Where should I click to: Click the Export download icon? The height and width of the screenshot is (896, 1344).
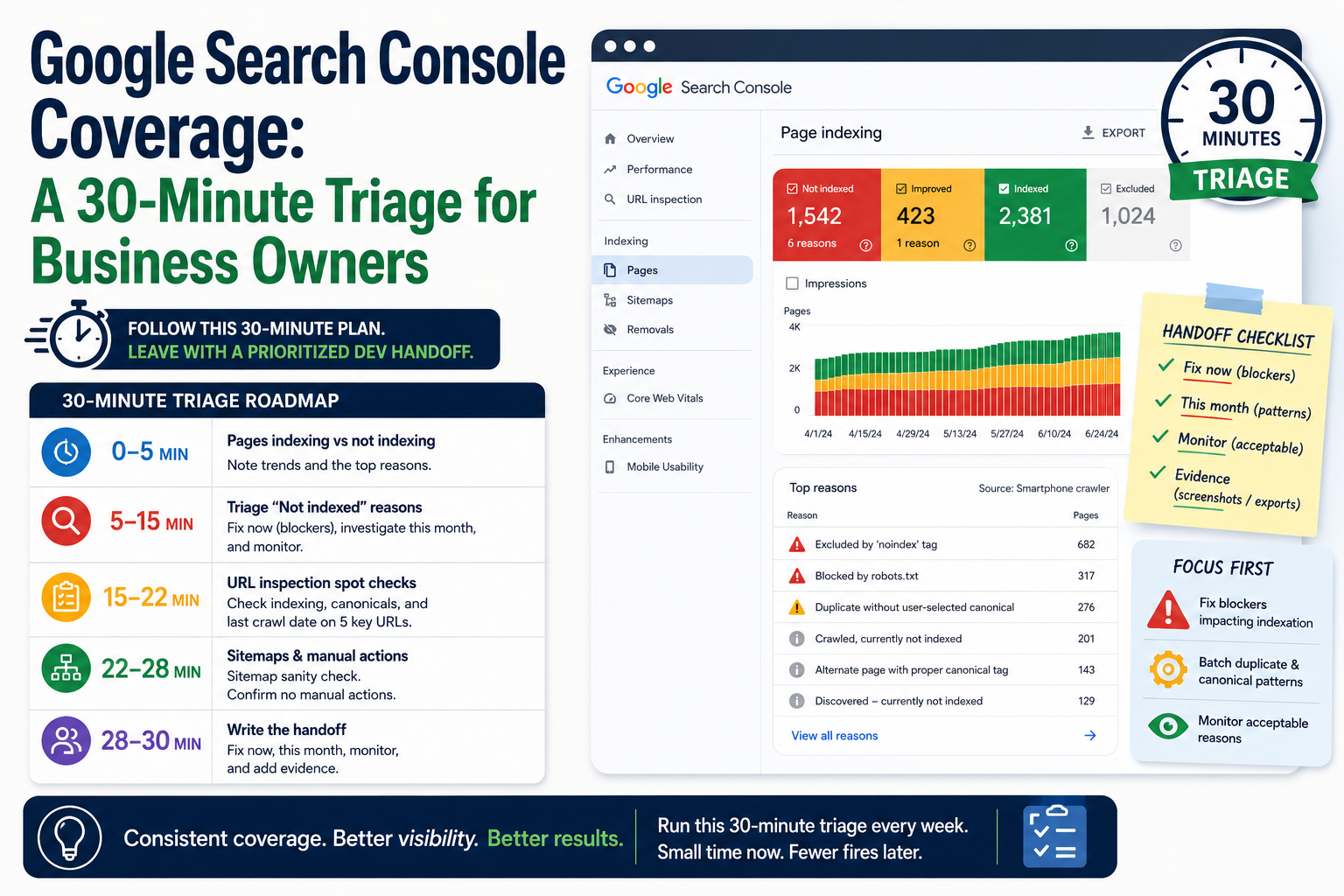[x=1088, y=132]
